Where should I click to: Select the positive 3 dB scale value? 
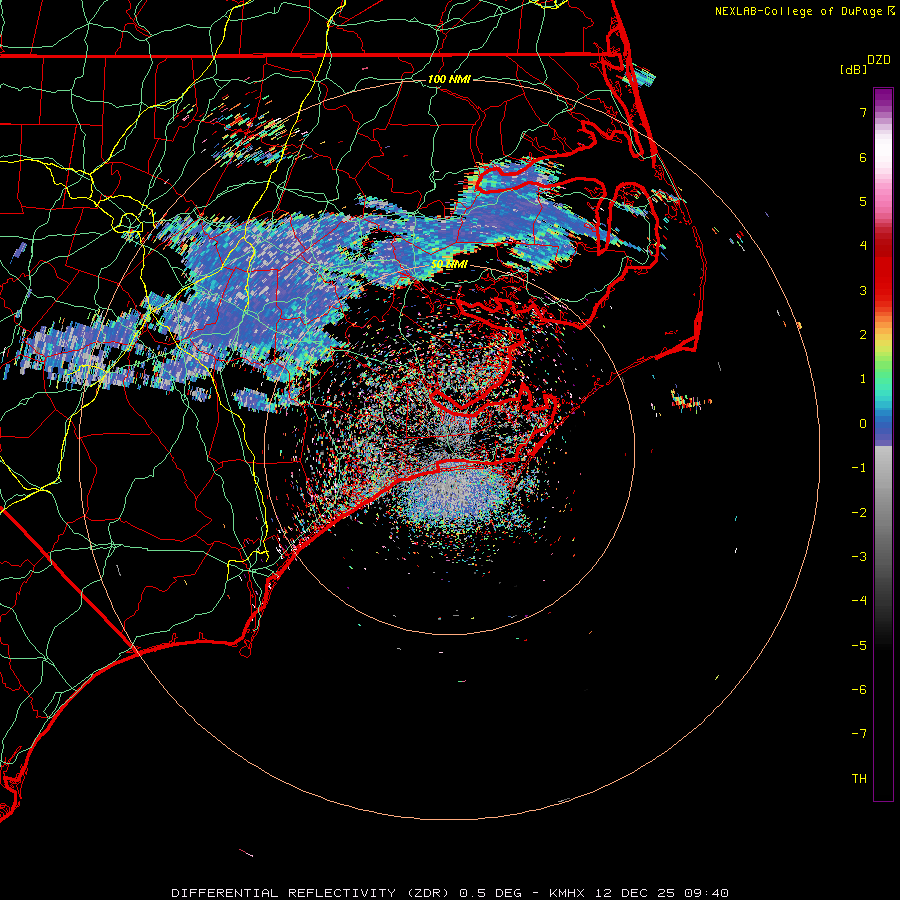(863, 290)
